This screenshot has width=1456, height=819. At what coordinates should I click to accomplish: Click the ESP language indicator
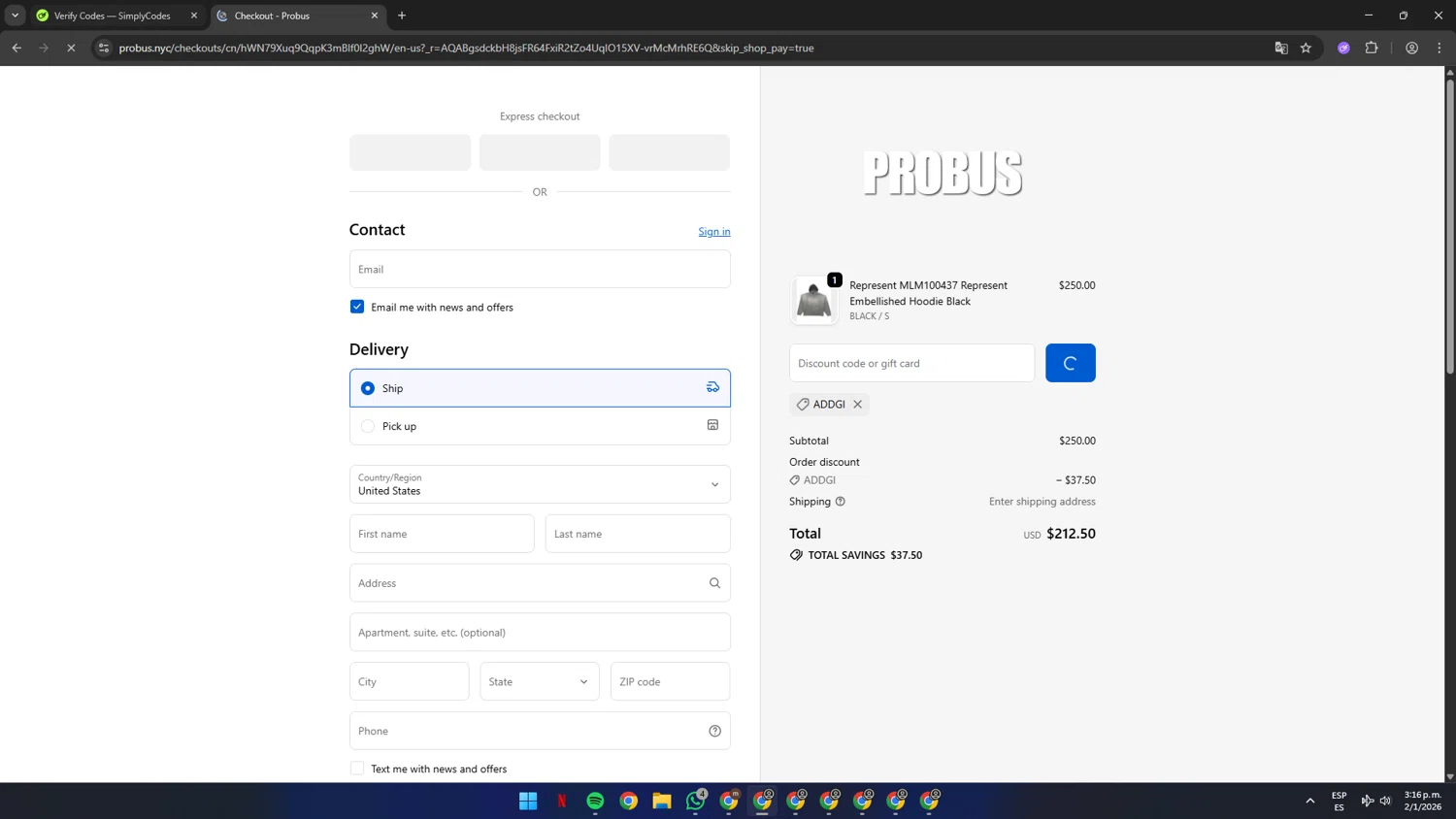point(1340,801)
